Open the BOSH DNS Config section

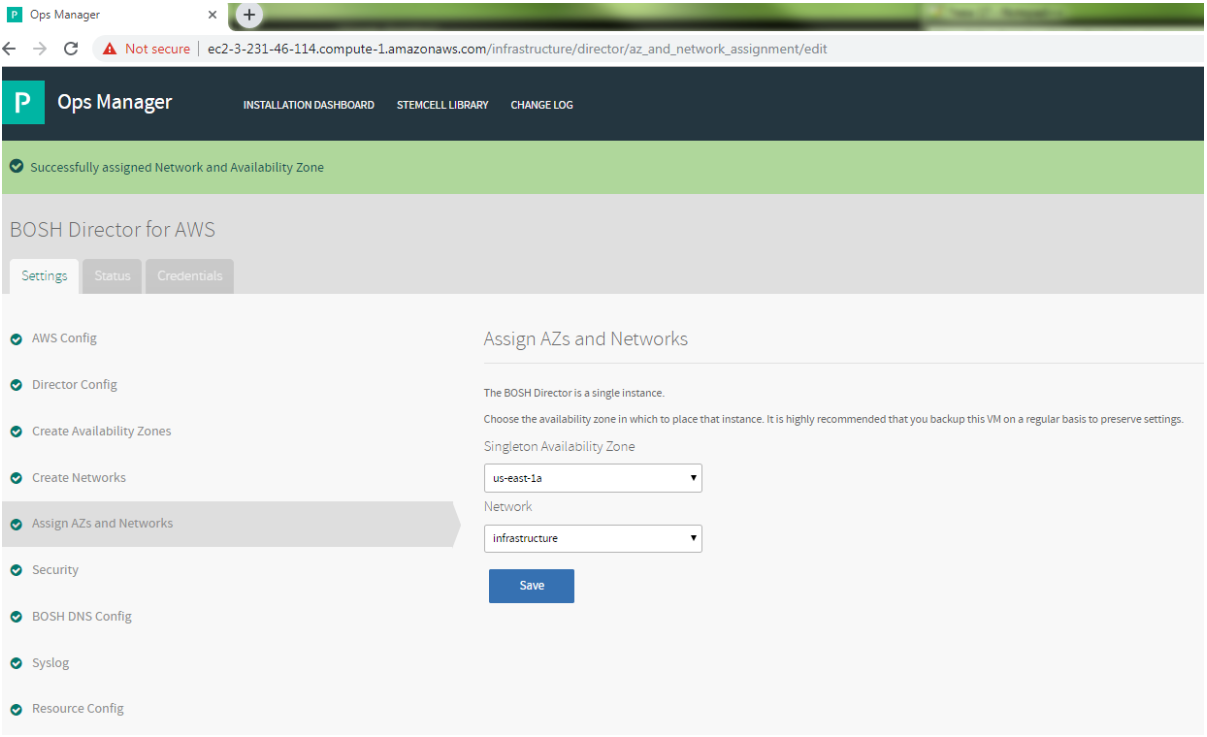point(82,616)
